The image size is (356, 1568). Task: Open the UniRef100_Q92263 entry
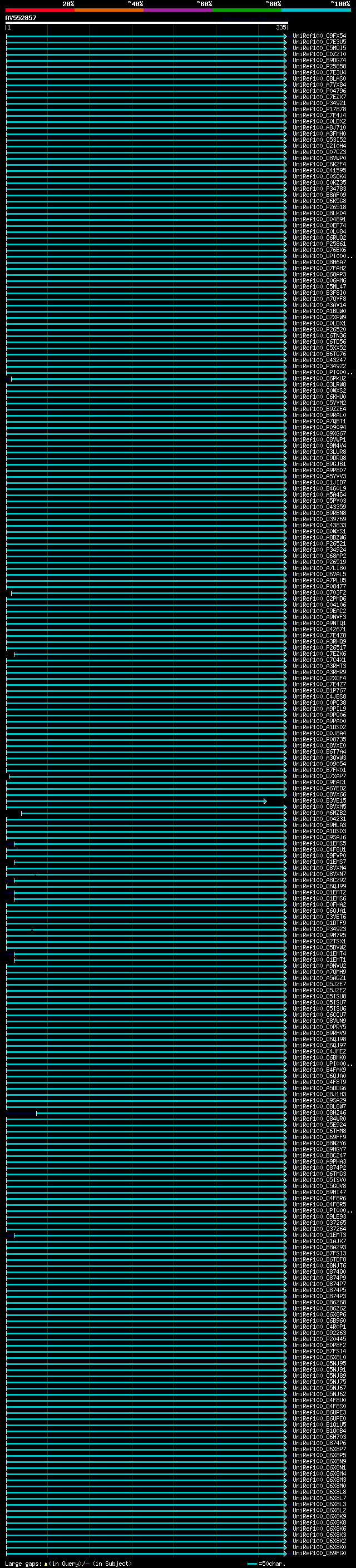click(319, 1333)
